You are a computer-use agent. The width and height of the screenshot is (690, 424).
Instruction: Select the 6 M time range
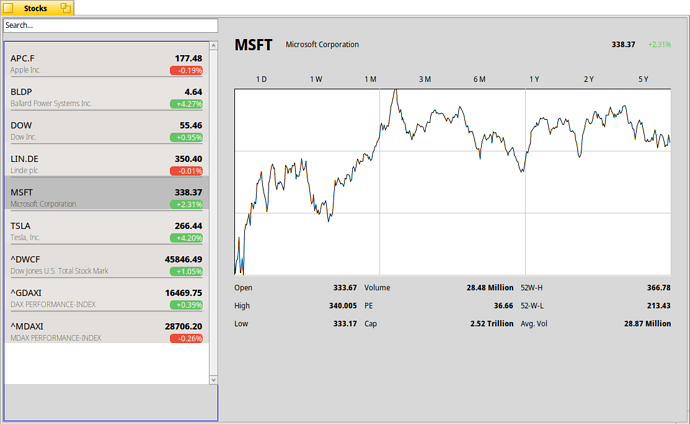pyautogui.click(x=480, y=79)
